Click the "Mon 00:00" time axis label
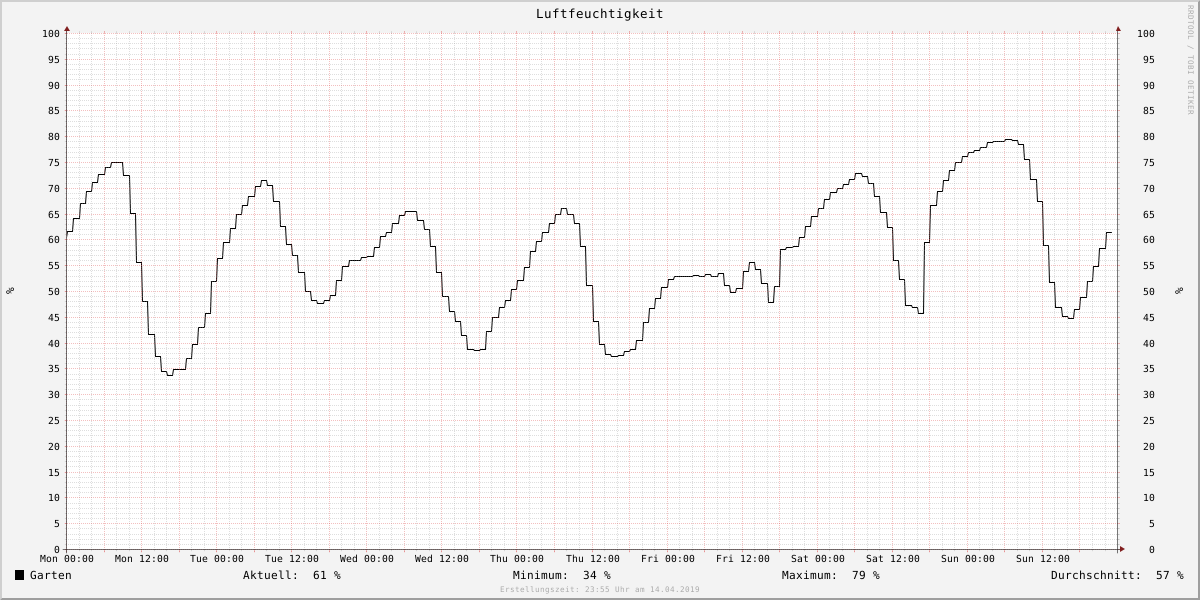This screenshot has height=600, width=1200. pyautogui.click(x=67, y=559)
